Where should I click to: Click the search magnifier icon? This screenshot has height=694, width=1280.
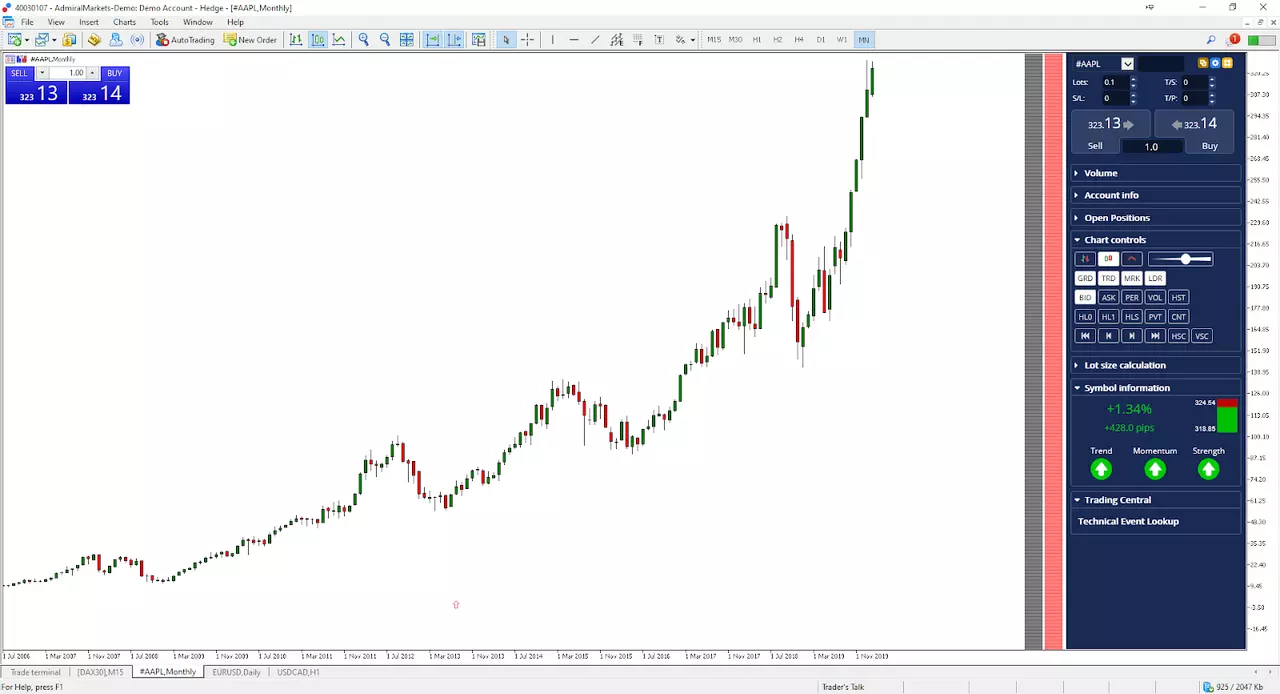point(1211,40)
